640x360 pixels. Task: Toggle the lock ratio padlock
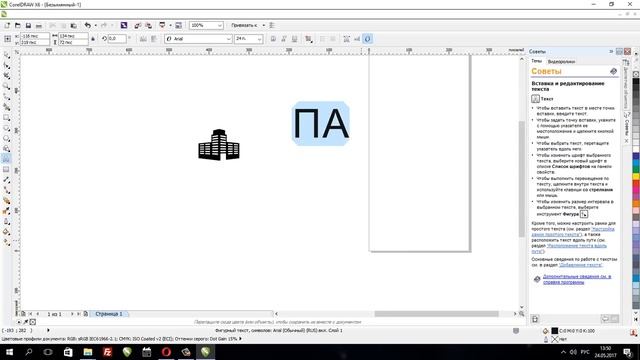[93, 39]
